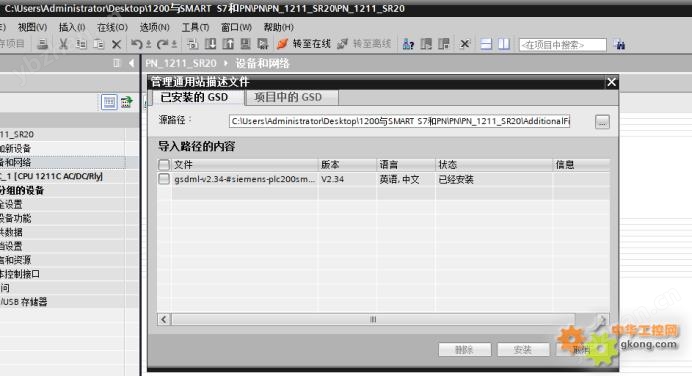Click the horizontal scrollbar left arrow
This screenshot has width=692, height=376.
click(x=164, y=319)
